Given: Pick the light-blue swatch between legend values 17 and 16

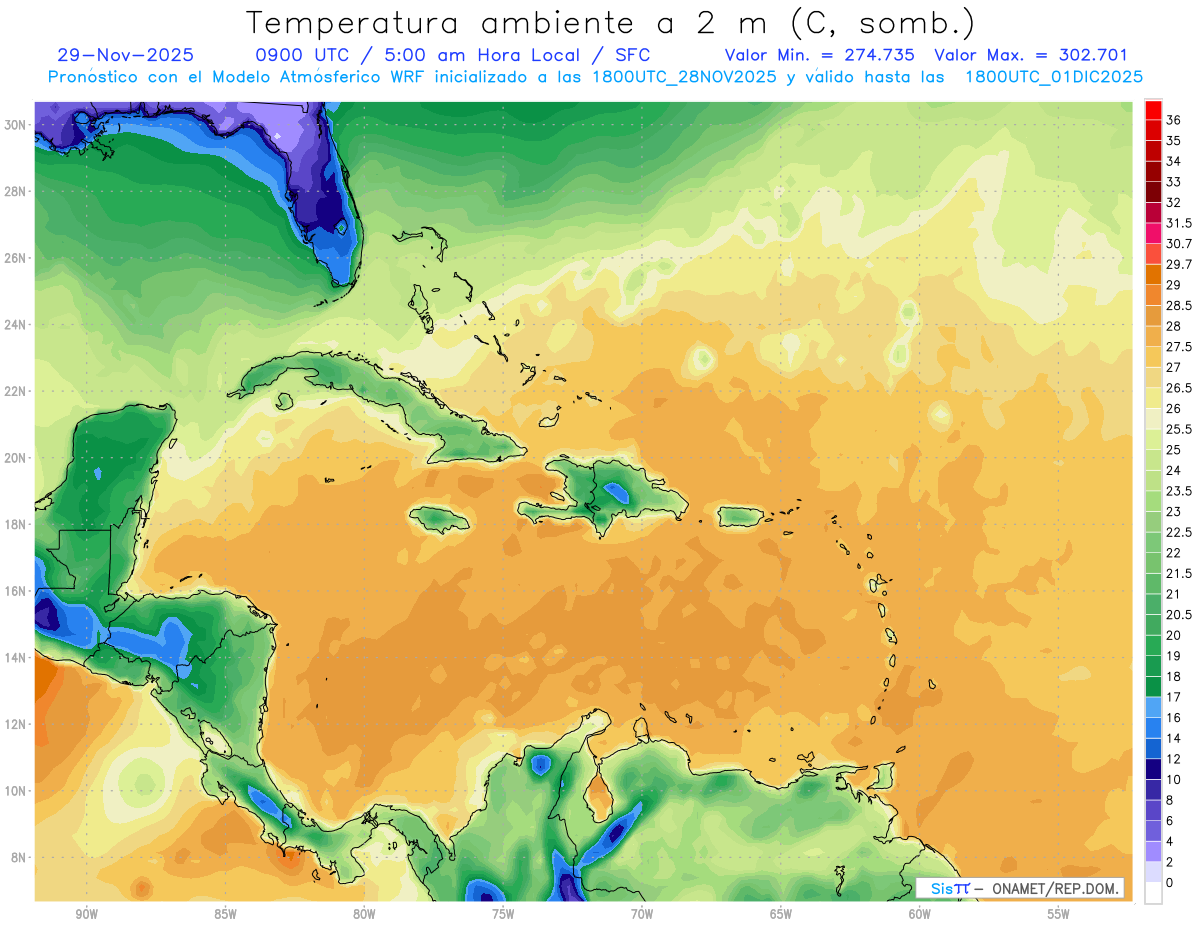Looking at the screenshot, I should pyautogui.click(x=1153, y=707).
